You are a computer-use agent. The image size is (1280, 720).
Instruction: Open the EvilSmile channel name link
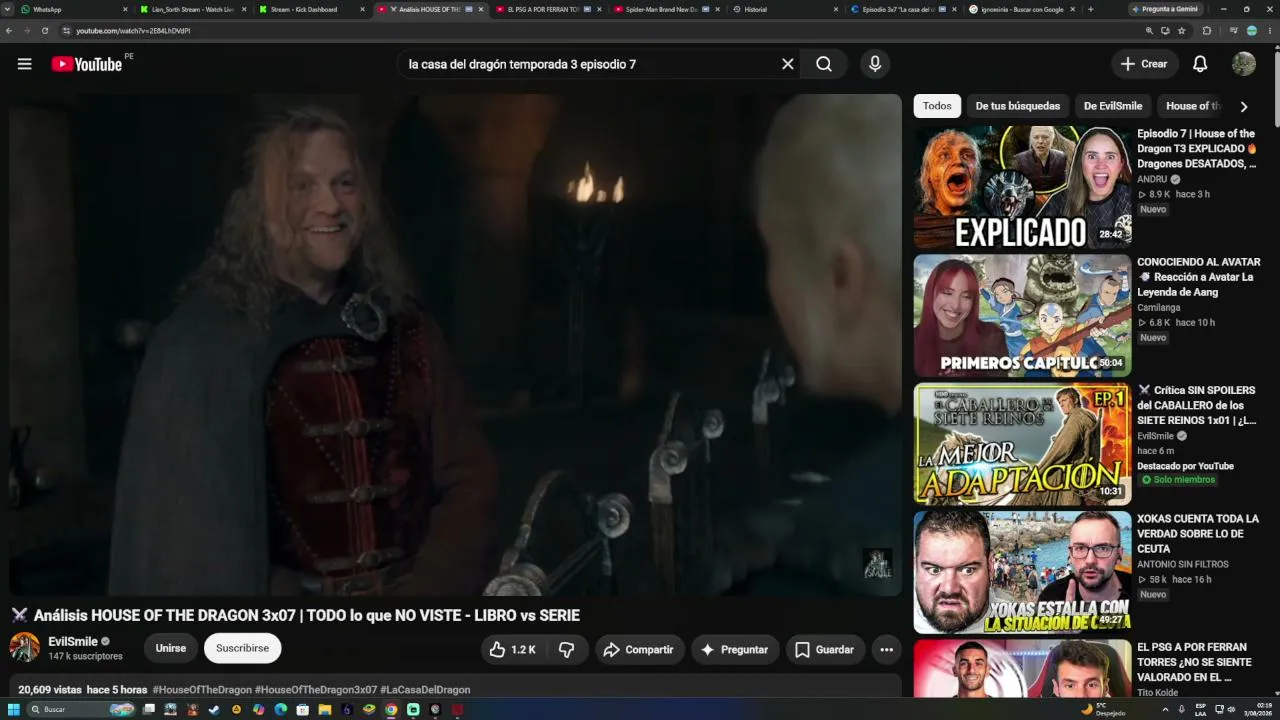pyautogui.click(x=73, y=641)
